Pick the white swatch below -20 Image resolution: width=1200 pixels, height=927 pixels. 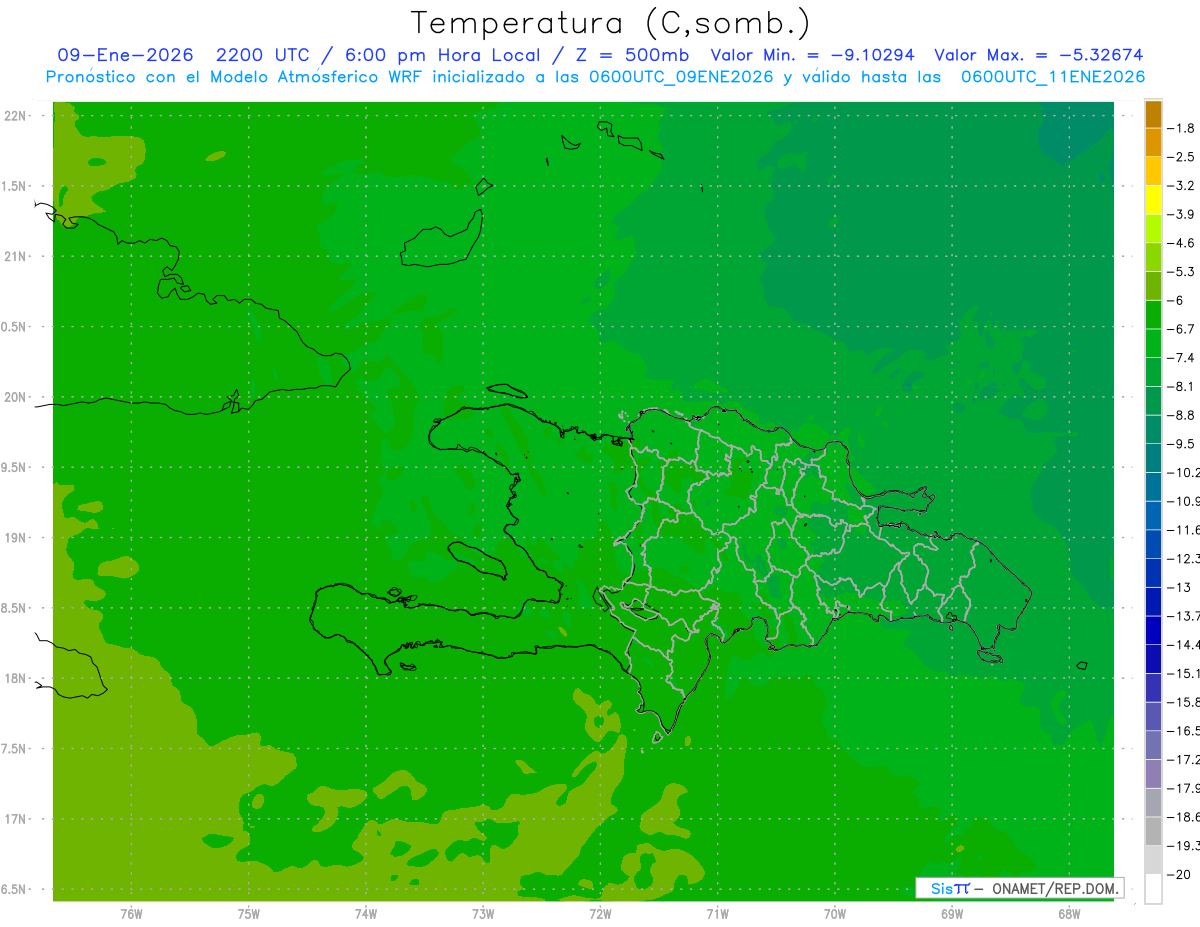(x=1153, y=889)
